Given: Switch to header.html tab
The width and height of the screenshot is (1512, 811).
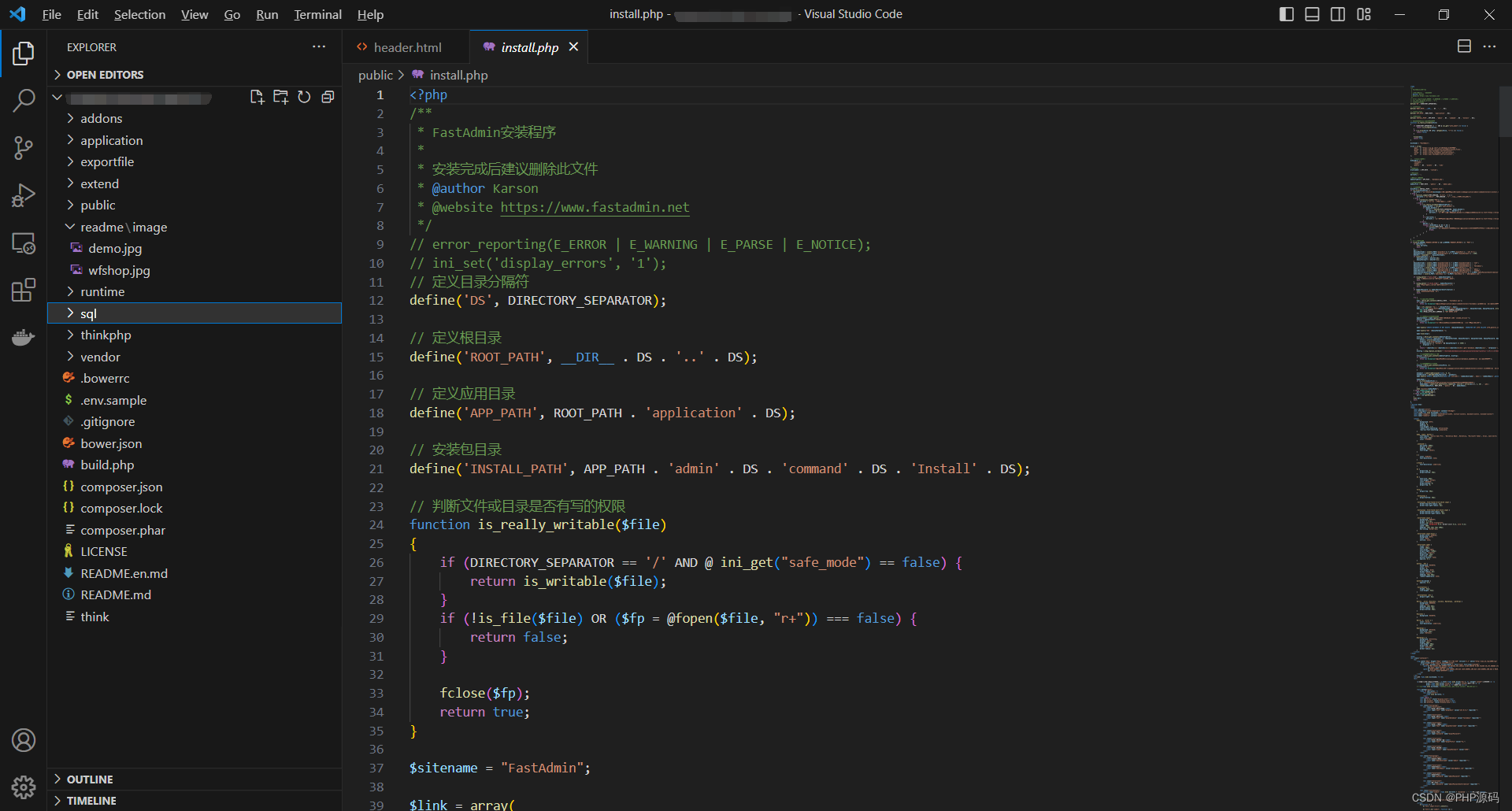Looking at the screenshot, I should 406,47.
